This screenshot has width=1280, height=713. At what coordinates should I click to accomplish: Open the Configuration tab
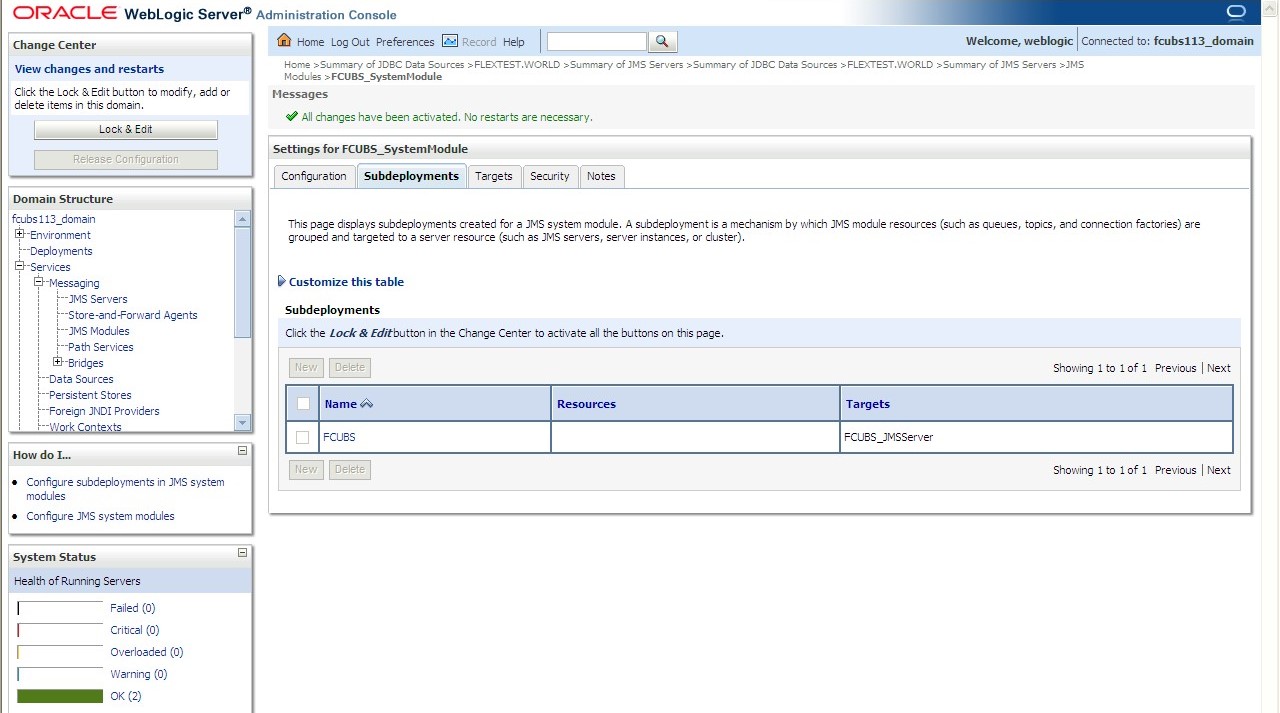click(313, 176)
